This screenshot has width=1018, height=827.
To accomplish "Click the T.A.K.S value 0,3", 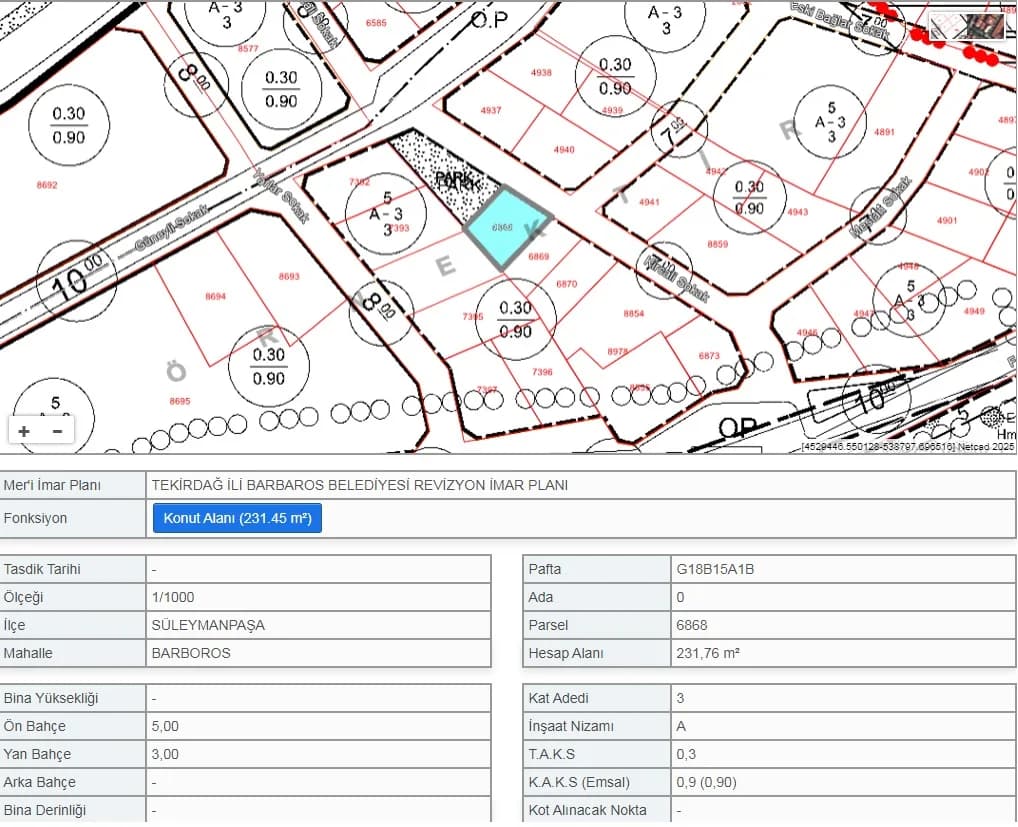I will (686, 754).
